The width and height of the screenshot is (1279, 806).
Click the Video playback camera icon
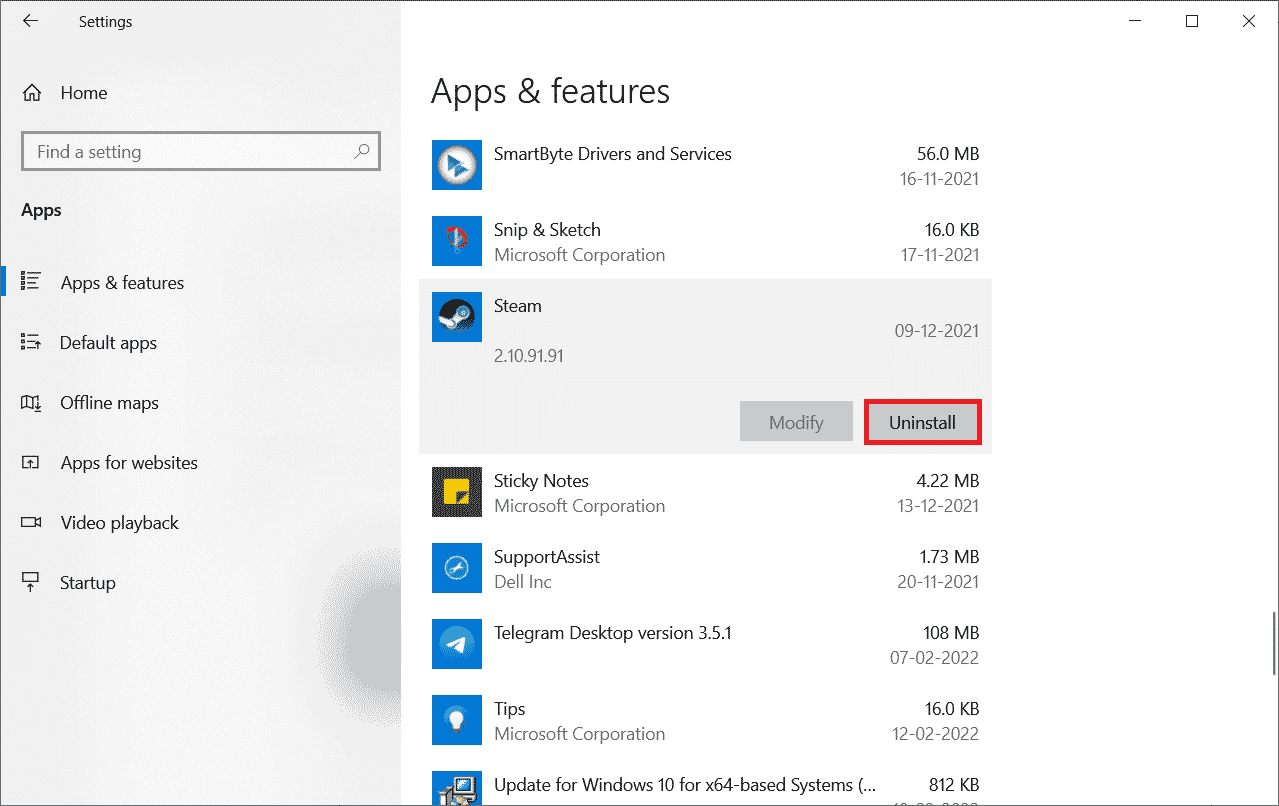point(30,522)
